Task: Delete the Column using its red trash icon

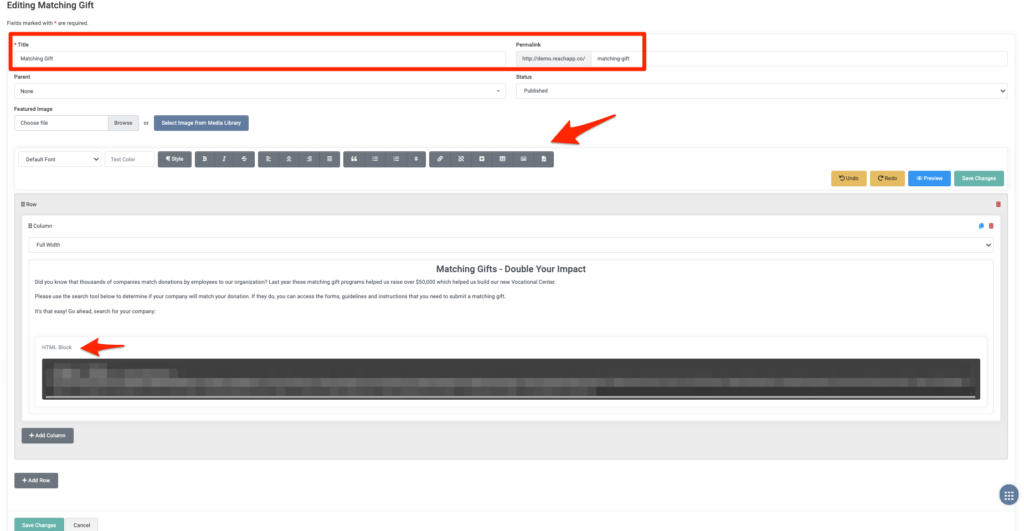Action: click(991, 226)
